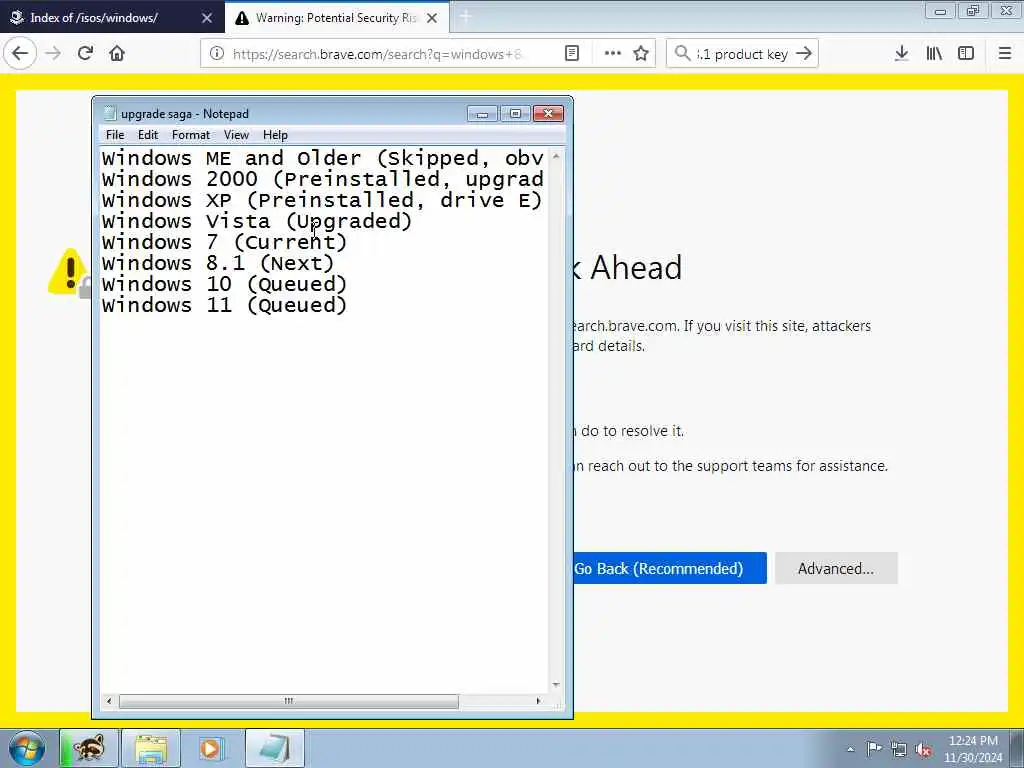Close the upgrade saga Notepad window
Image resolution: width=1024 pixels, height=768 pixels.
[549, 114]
